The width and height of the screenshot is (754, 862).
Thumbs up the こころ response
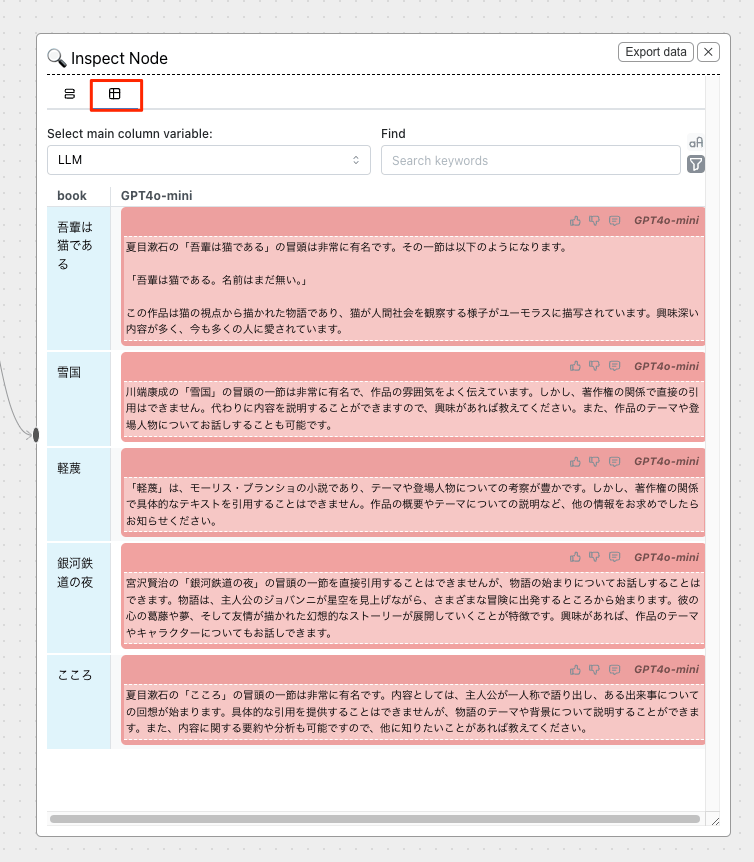coord(575,670)
